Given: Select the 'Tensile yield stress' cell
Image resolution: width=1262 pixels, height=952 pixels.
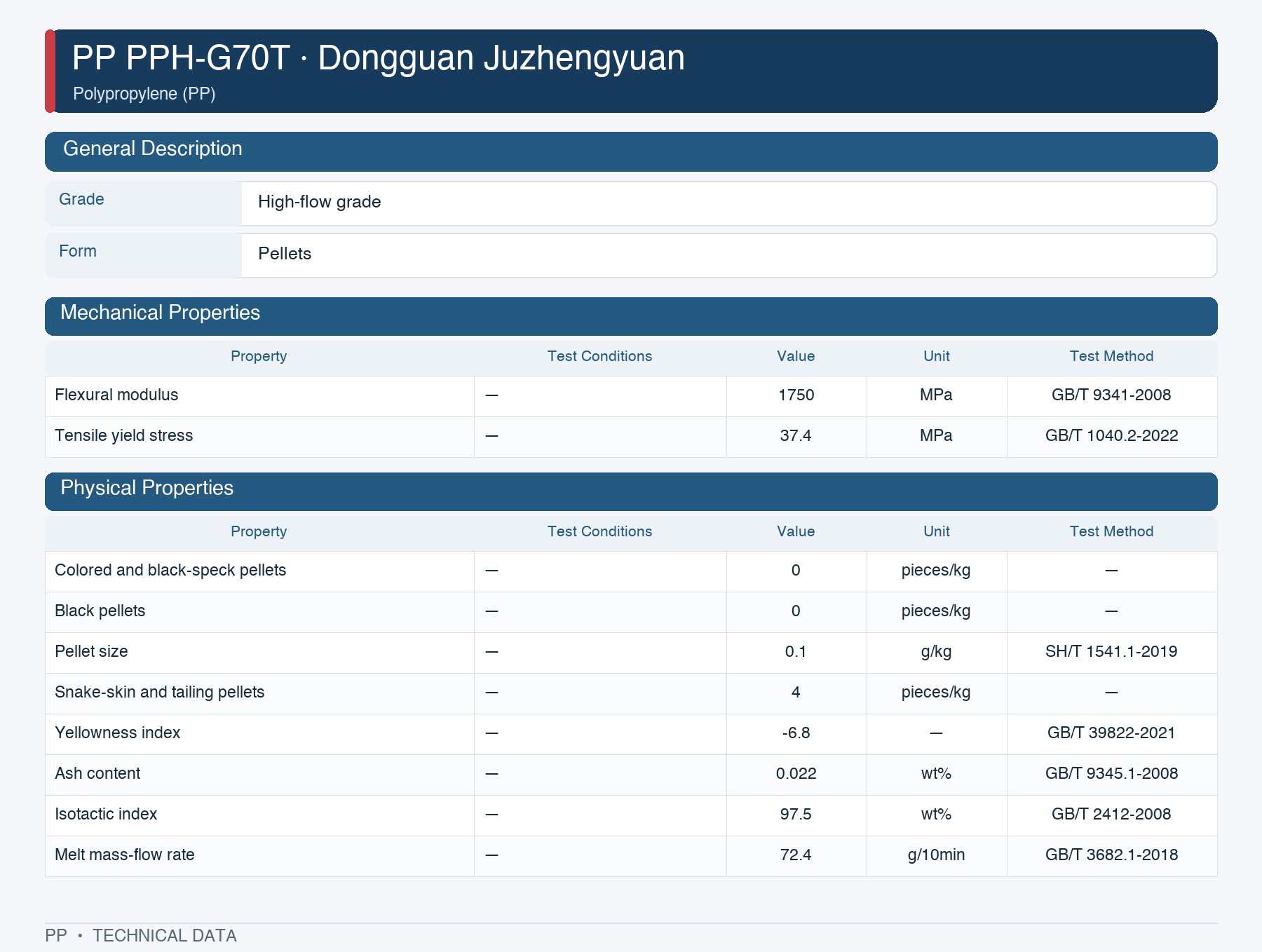Looking at the screenshot, I should tap(259, 436).
